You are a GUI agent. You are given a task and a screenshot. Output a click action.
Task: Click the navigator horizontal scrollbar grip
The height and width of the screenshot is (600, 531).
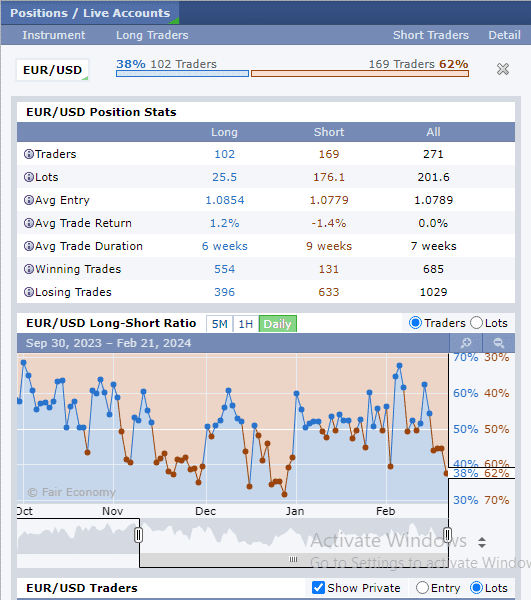pyautogui.click(x=293, y=559)
